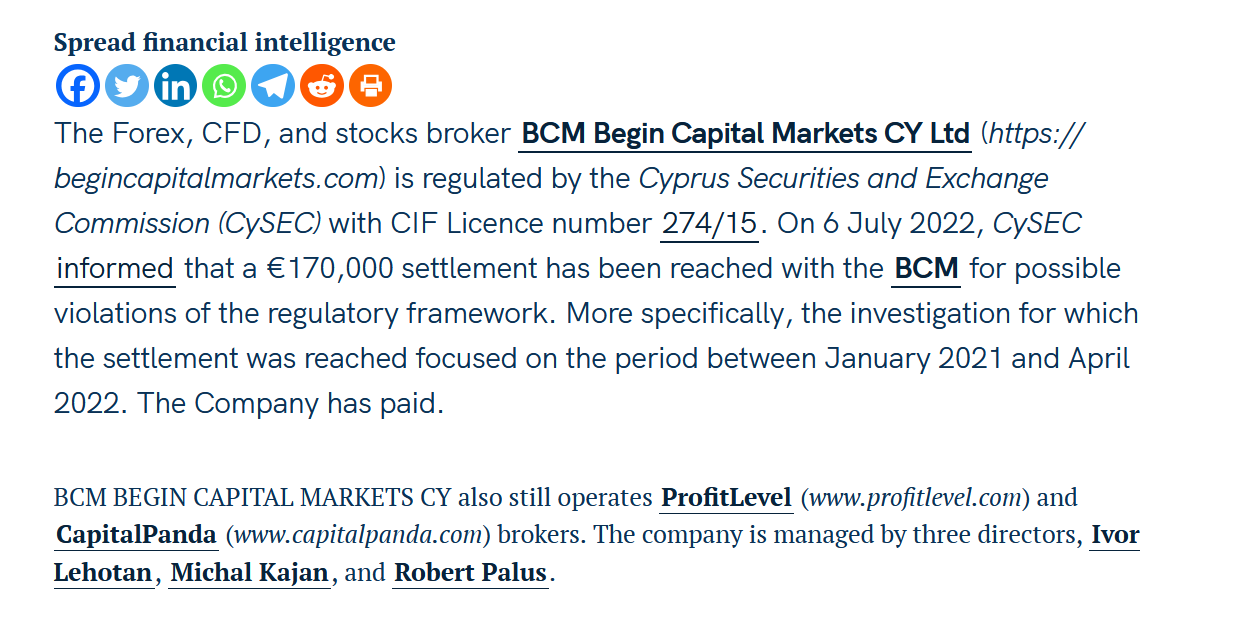Open the 'informed' CySEC announcement link
The image size is (1250, 624).
(115, 268)
